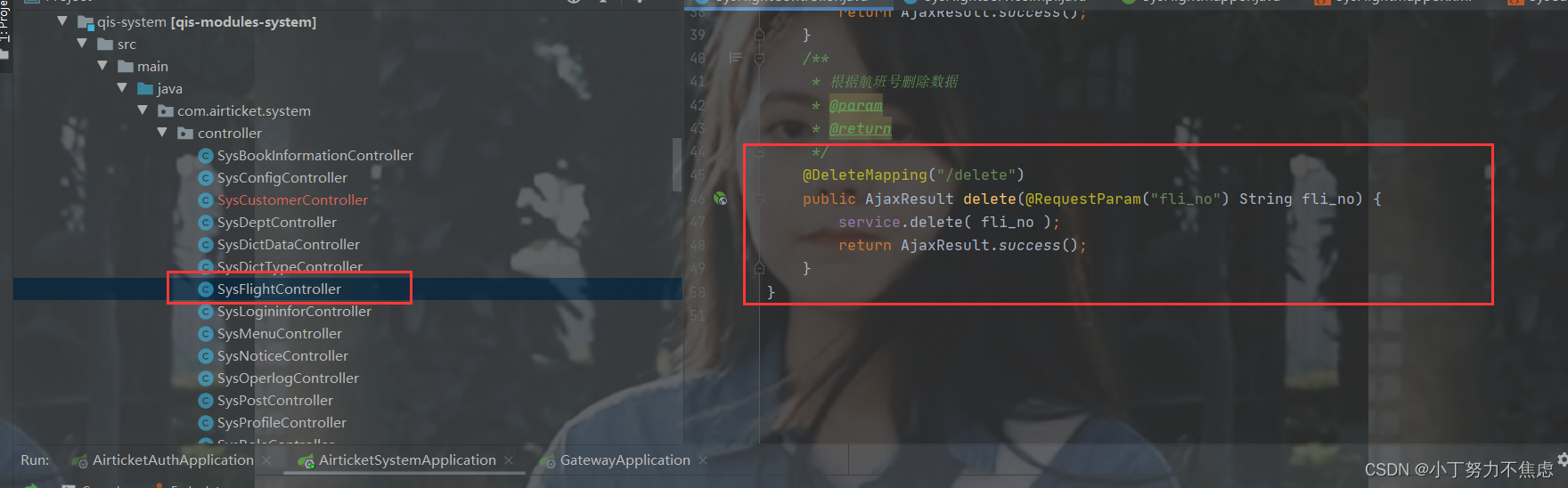The width and height of the screenshot is (1568, 488).
Task: Close the AirticketSystemApplication run tab
Action: pos(509,460)
